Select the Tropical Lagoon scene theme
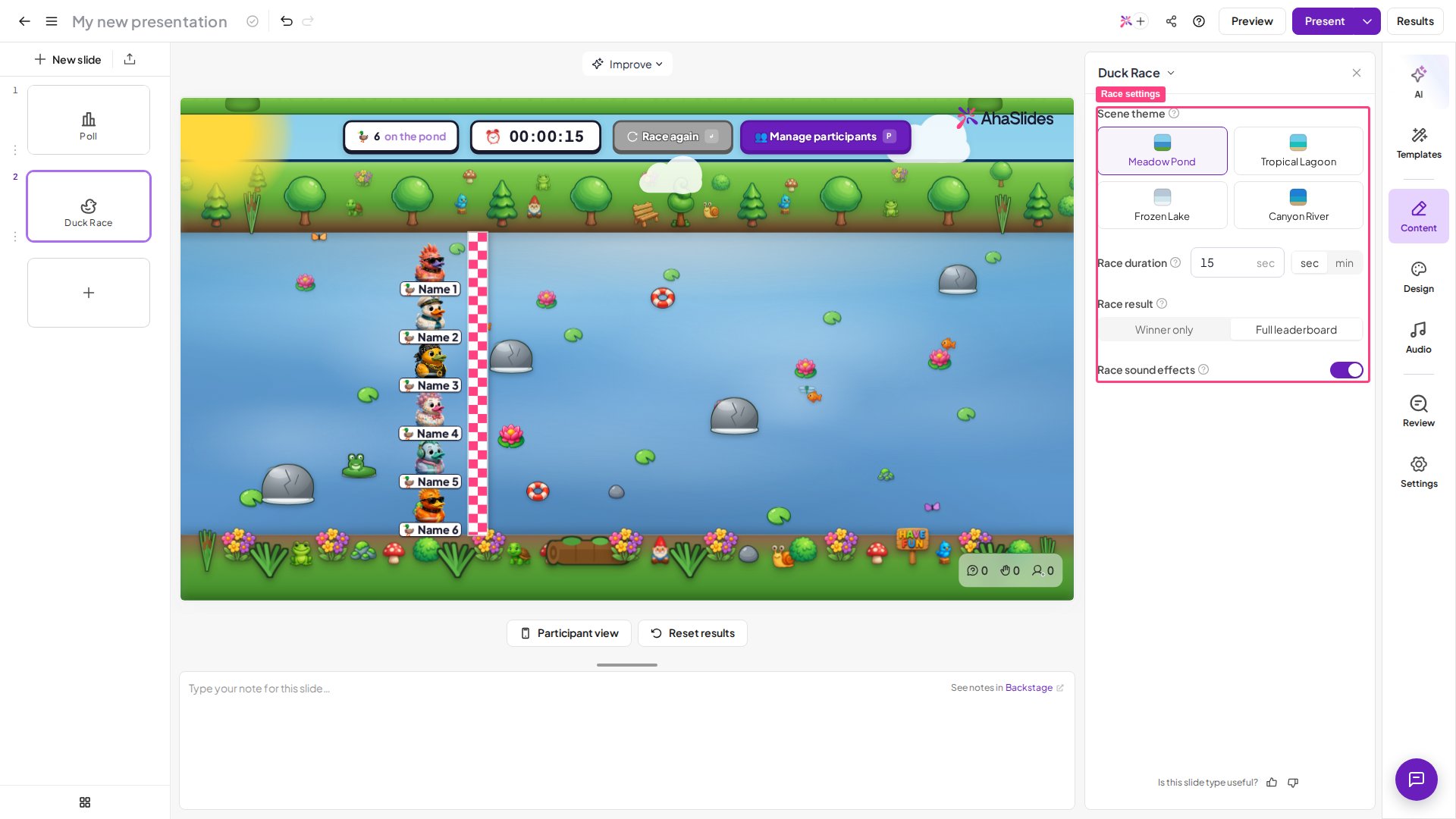The image size is (1456, 819). pos(1298,151)
